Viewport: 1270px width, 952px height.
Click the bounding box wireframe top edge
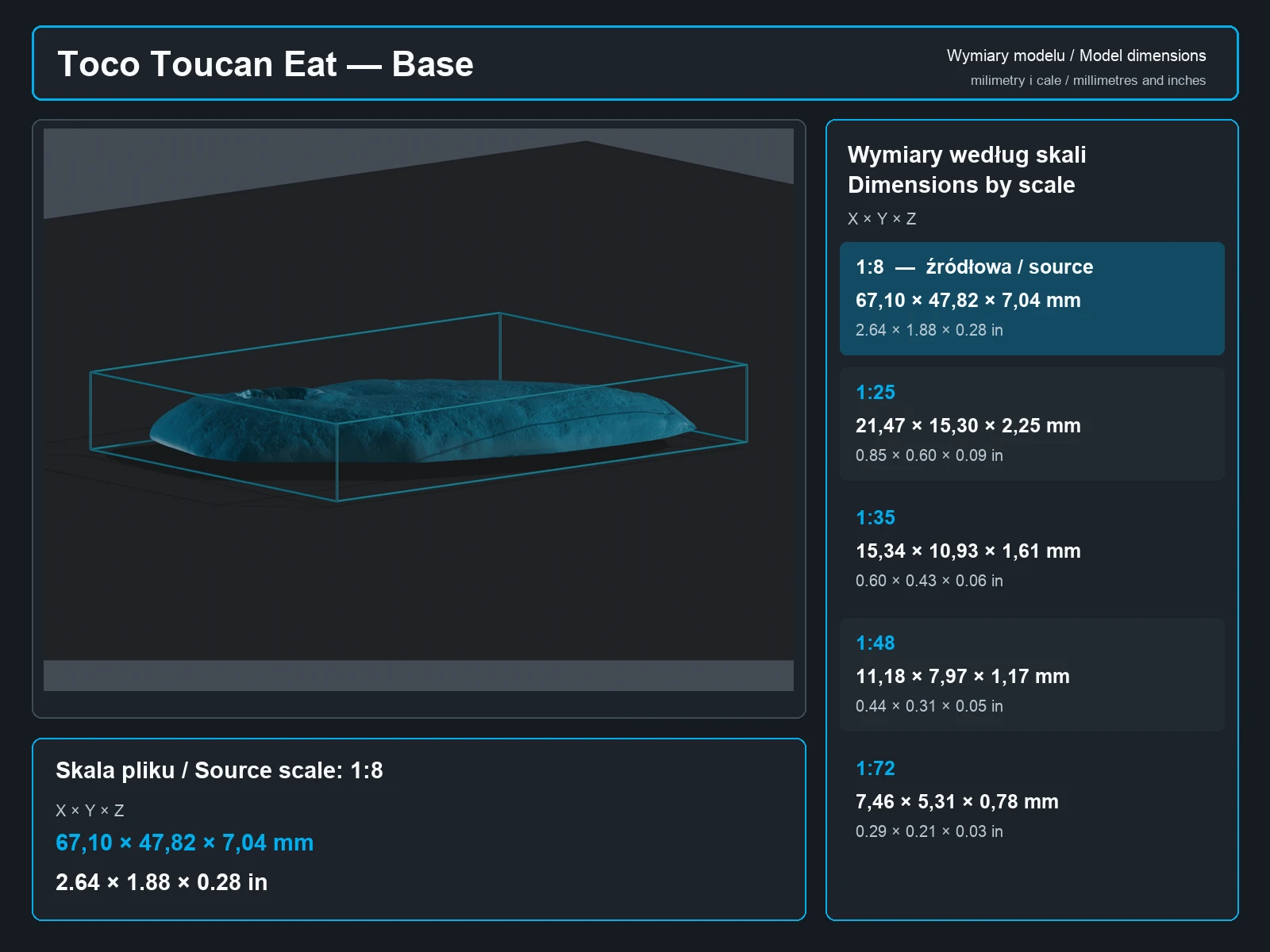(x=295, y=342)
